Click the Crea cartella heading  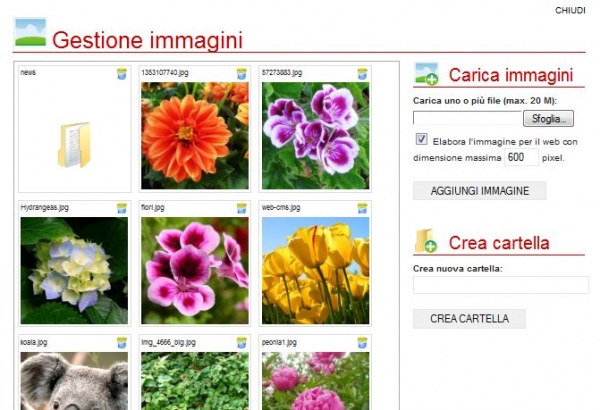[x=499, y=243]
